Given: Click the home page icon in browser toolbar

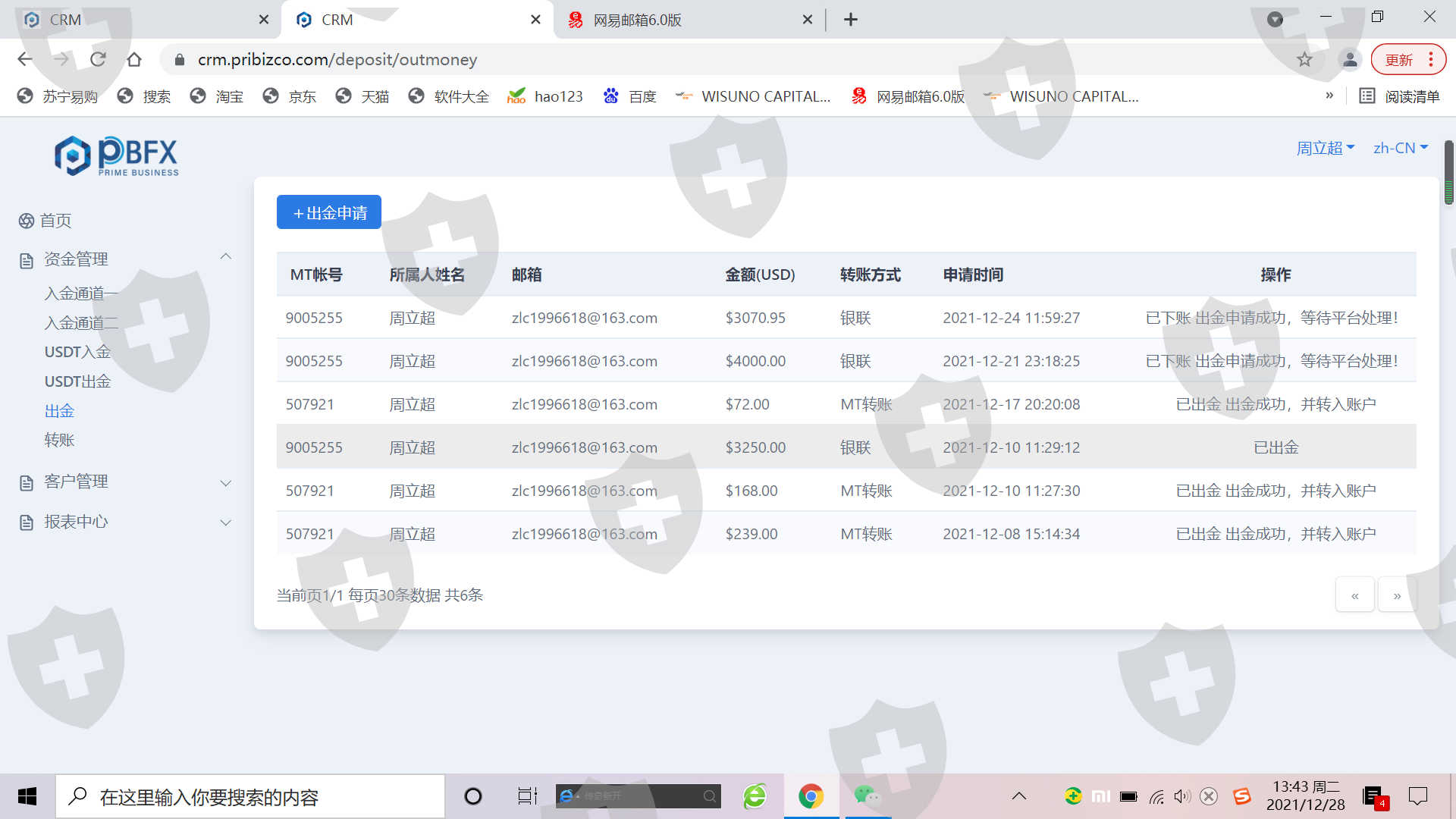Looking at the screenshot, I should point(134,59).
